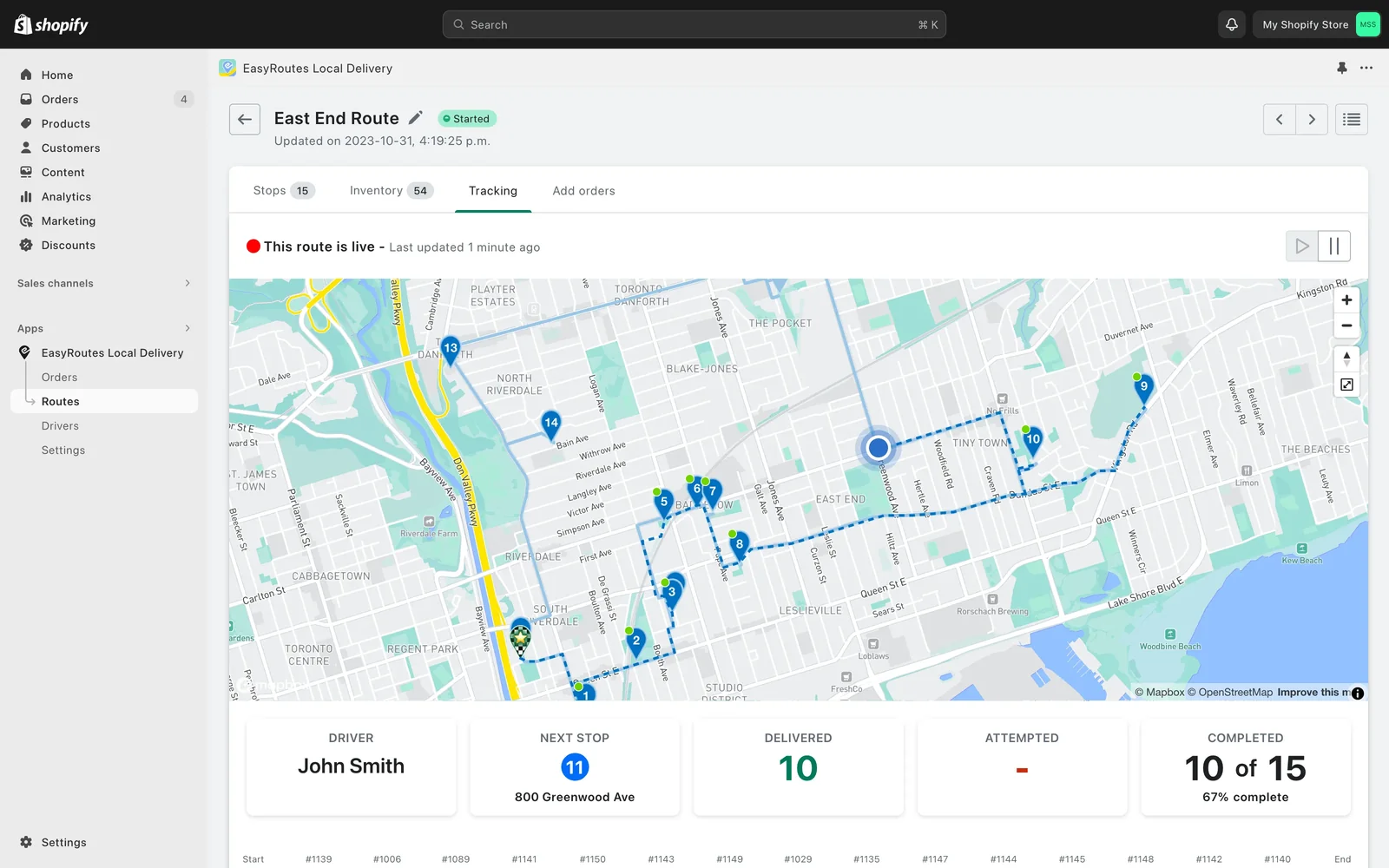Image resolution: width=1389 pixels, height=868 pixels.
Task: Open the app more options menu
Action: pyautogui.click(x=1366, y=68)
